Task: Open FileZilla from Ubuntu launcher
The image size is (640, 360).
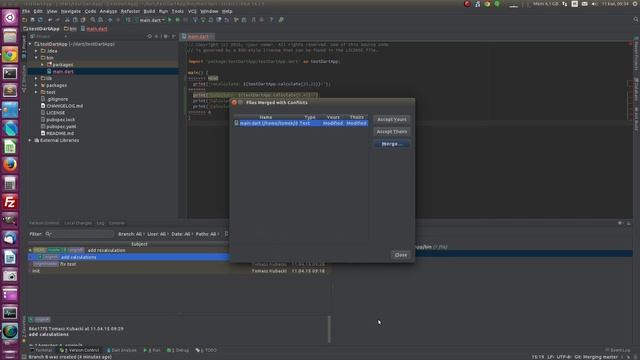Action: 10,202
